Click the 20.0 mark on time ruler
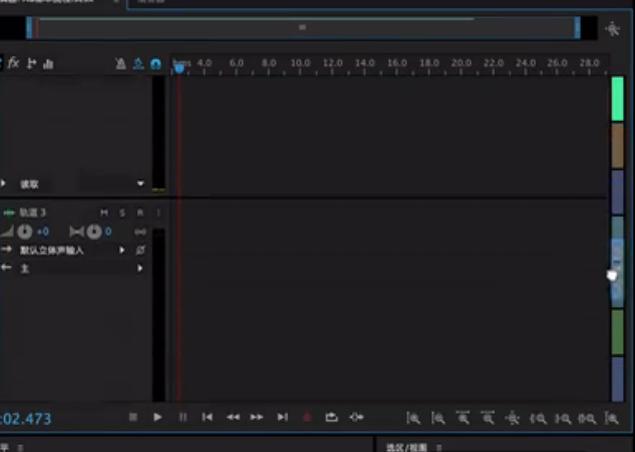Screen dimensions: 635x452 tap(461, 63)
